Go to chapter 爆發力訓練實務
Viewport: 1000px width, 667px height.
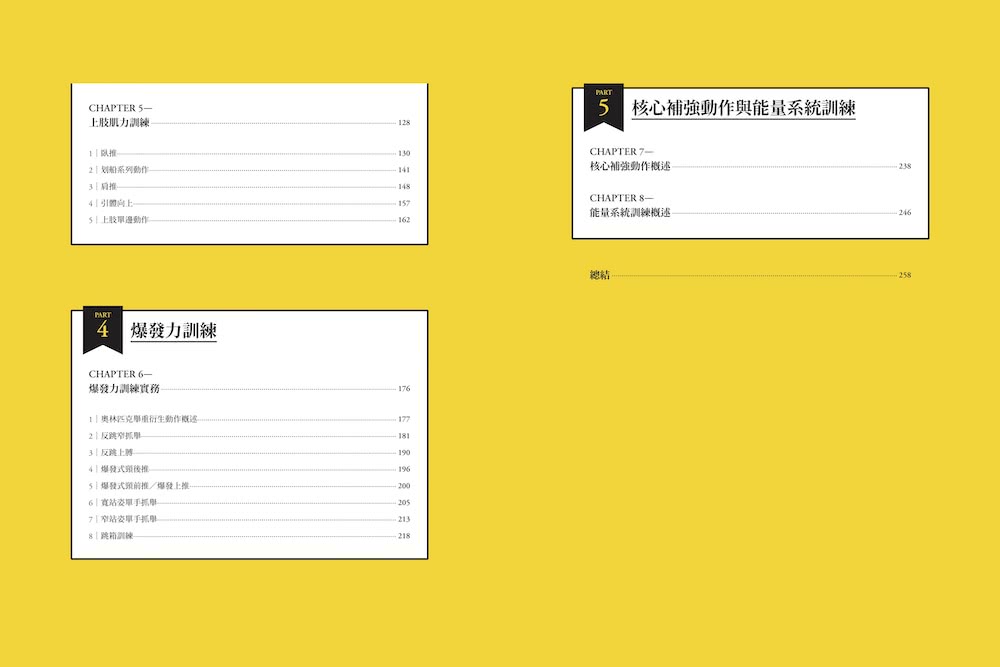pos(124,388)
